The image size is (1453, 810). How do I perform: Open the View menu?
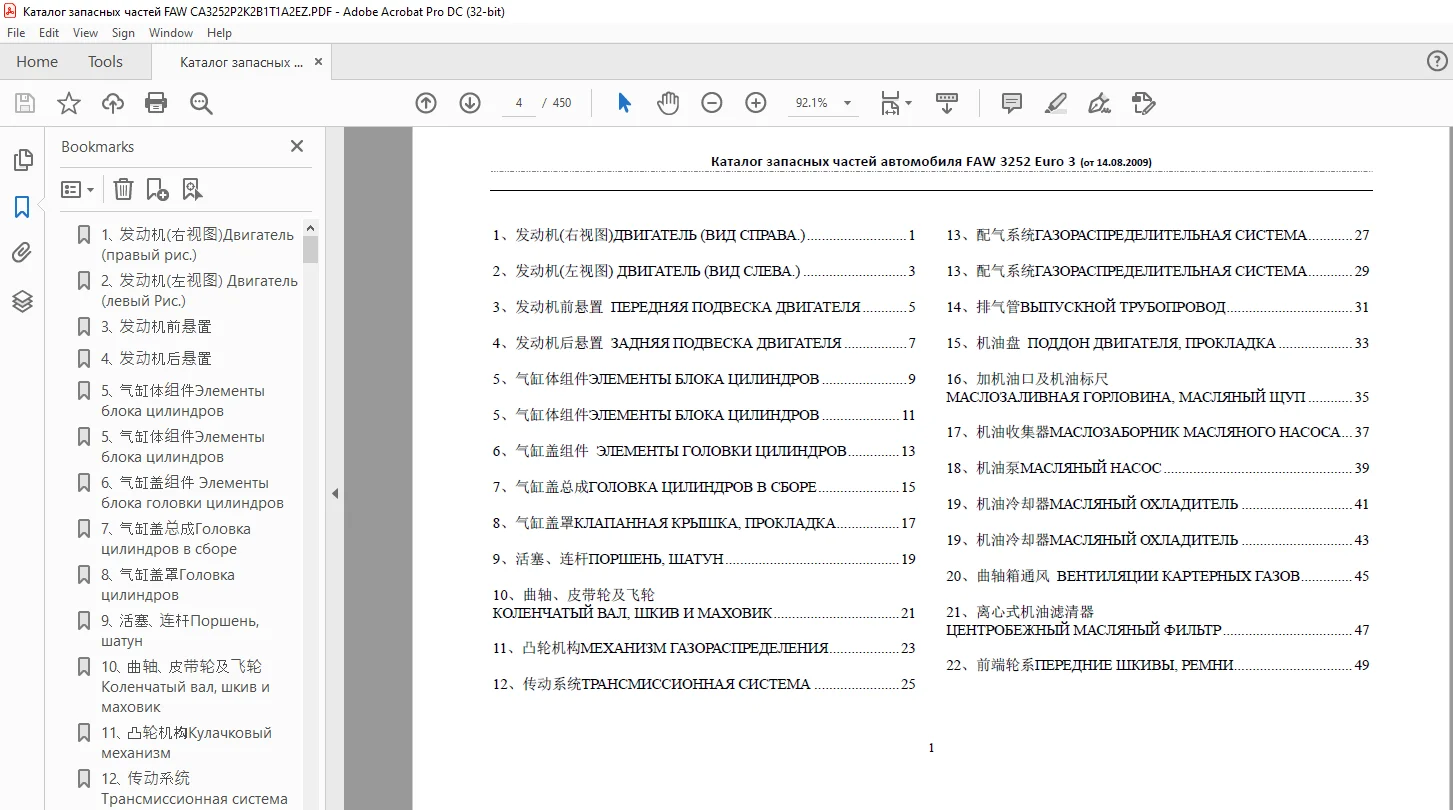pyautogui.click(x=86, y=33)
